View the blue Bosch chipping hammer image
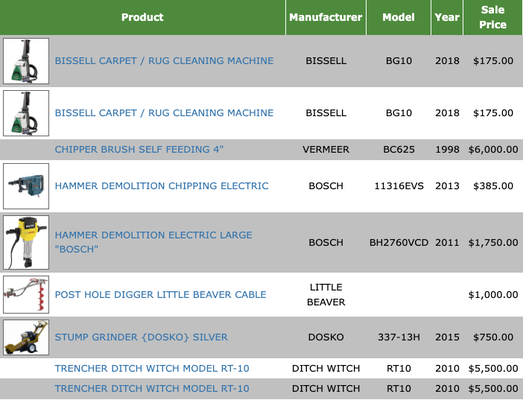 coord(26,186)
